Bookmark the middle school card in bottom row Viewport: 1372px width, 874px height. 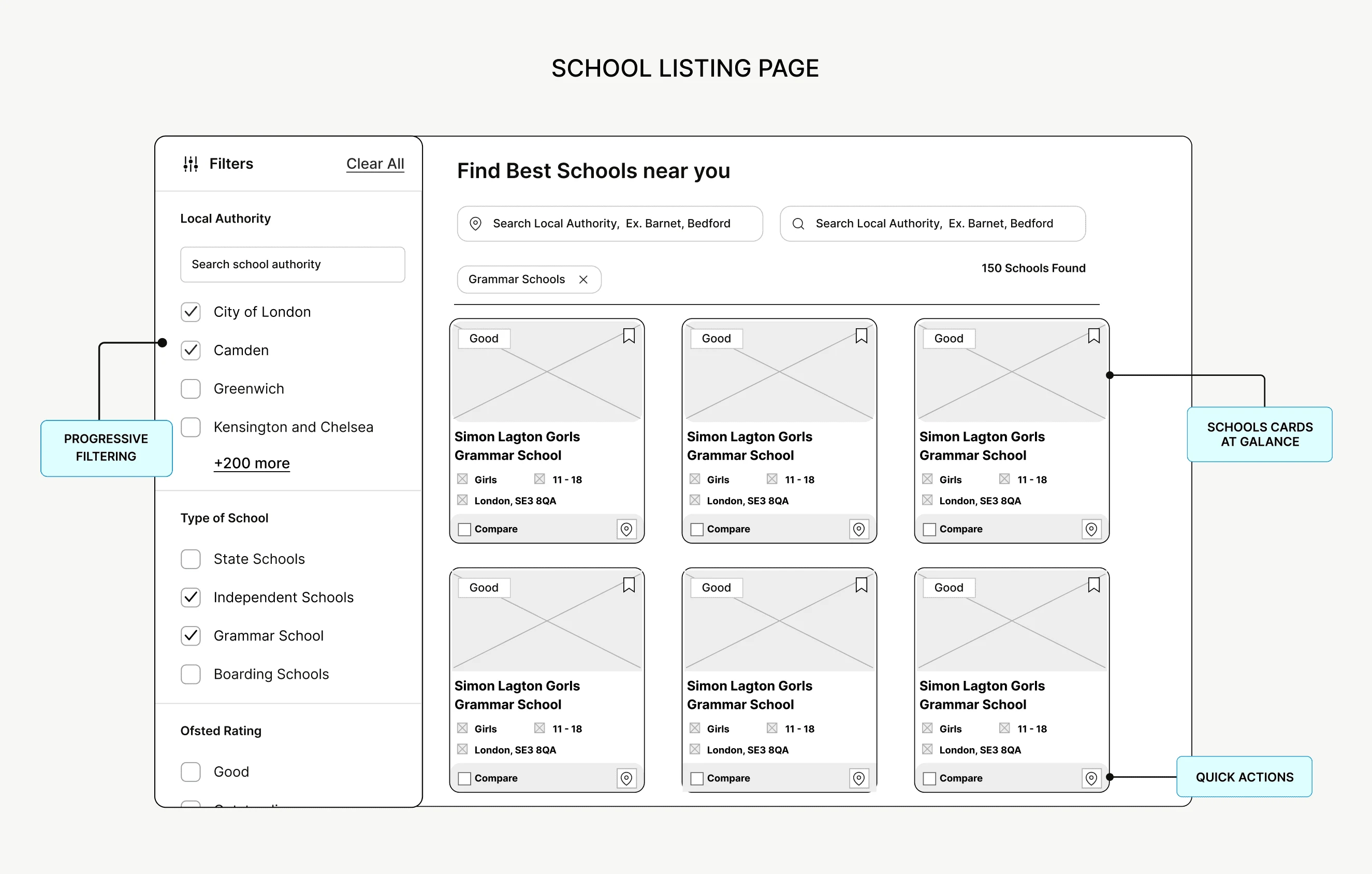coord(862,585)
